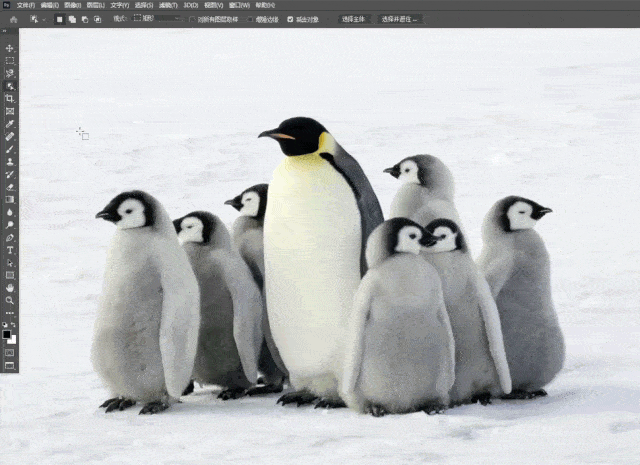Viewport: 640px width, 465px height.
Task: Select the Gradient tool
Action: pos(9,200)
